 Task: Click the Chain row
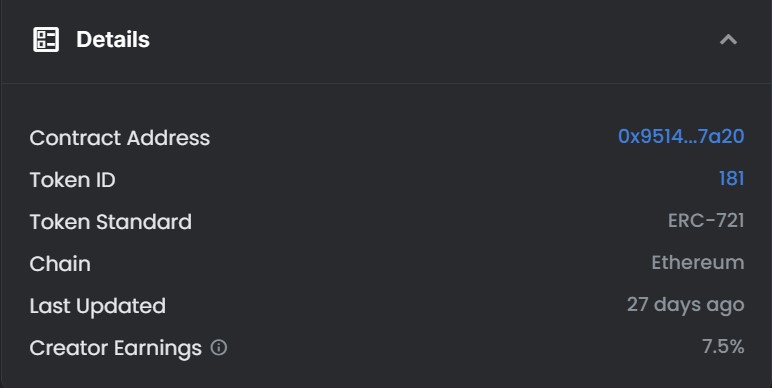click(x=387, y=263)
